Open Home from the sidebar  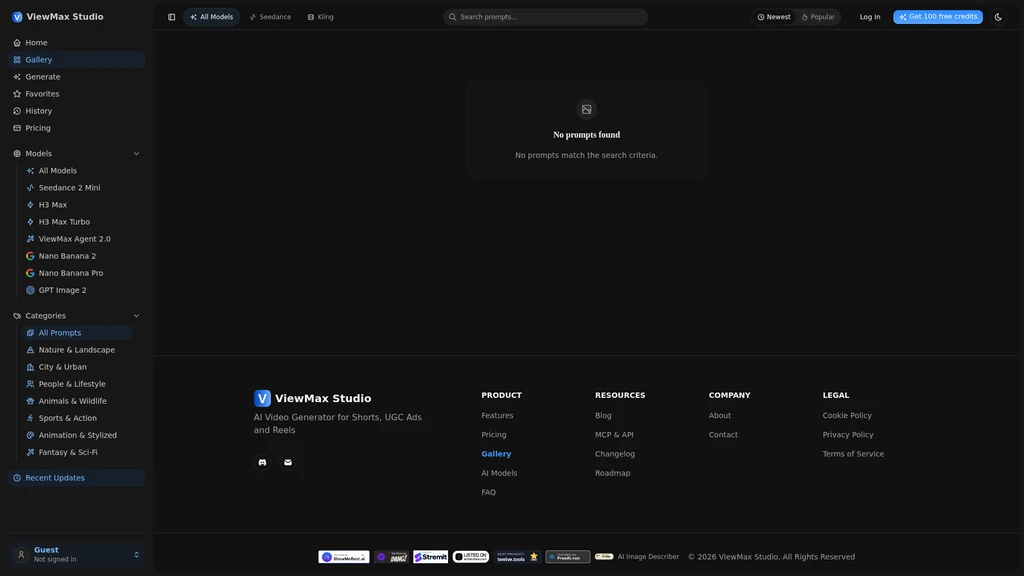point(76,42)
